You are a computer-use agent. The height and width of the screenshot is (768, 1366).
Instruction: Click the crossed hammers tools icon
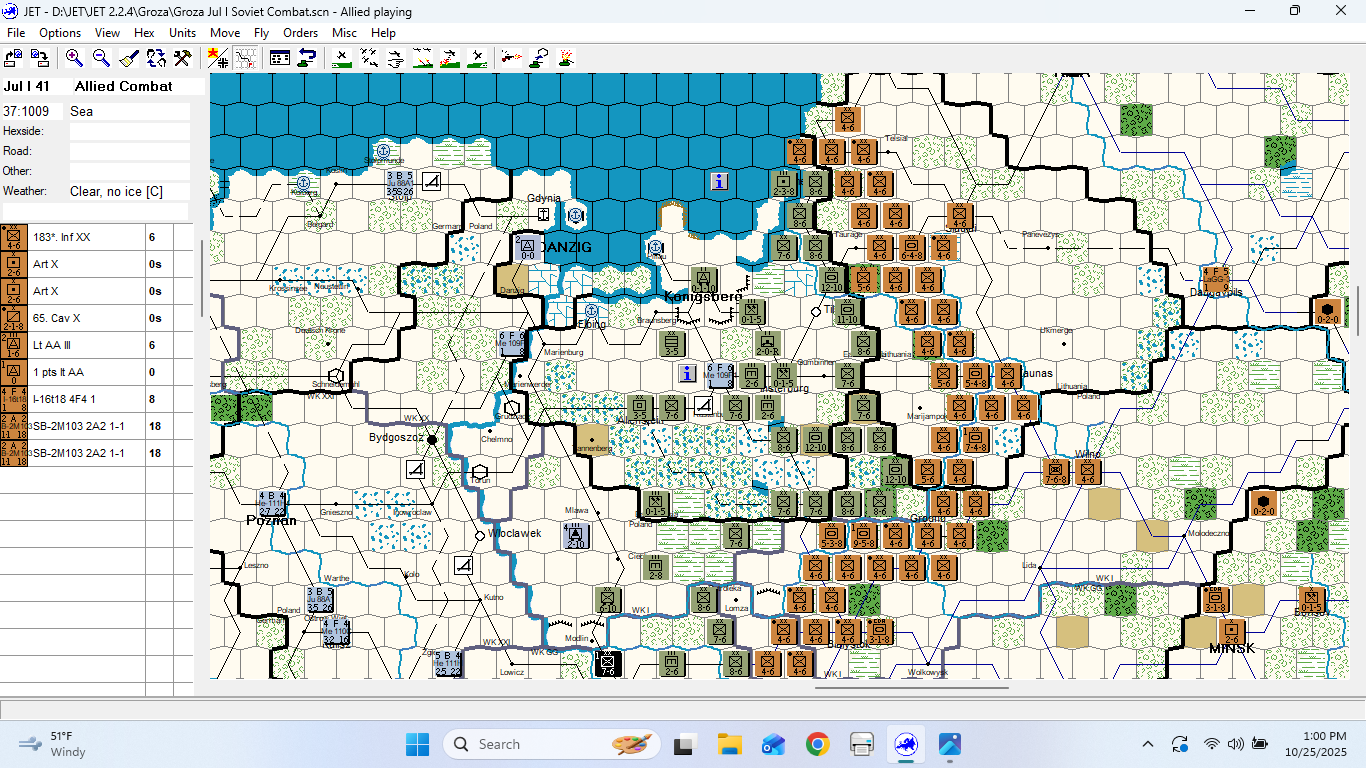tap(182, 58)
